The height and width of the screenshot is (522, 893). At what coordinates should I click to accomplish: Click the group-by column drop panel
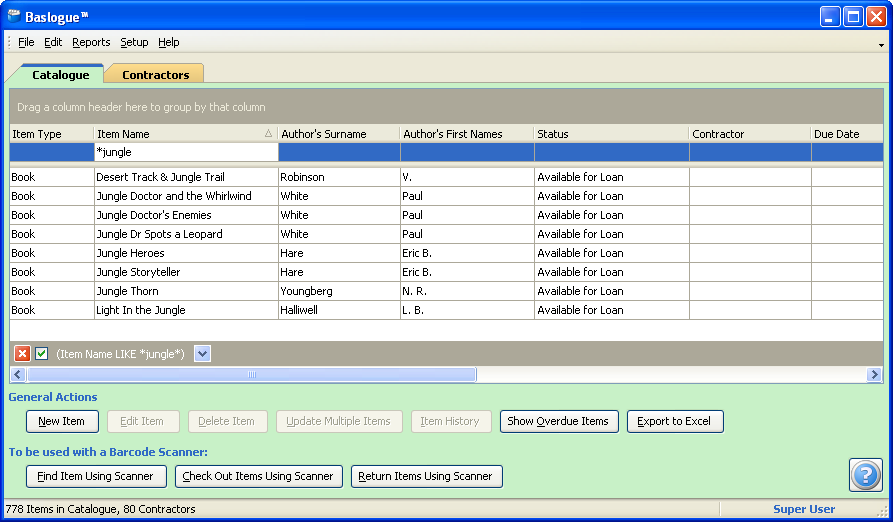pos(446,107)
